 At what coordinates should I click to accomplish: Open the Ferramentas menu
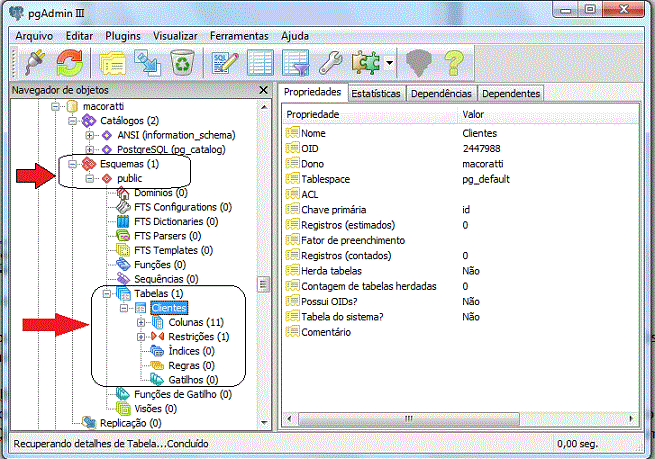[239, 36]
